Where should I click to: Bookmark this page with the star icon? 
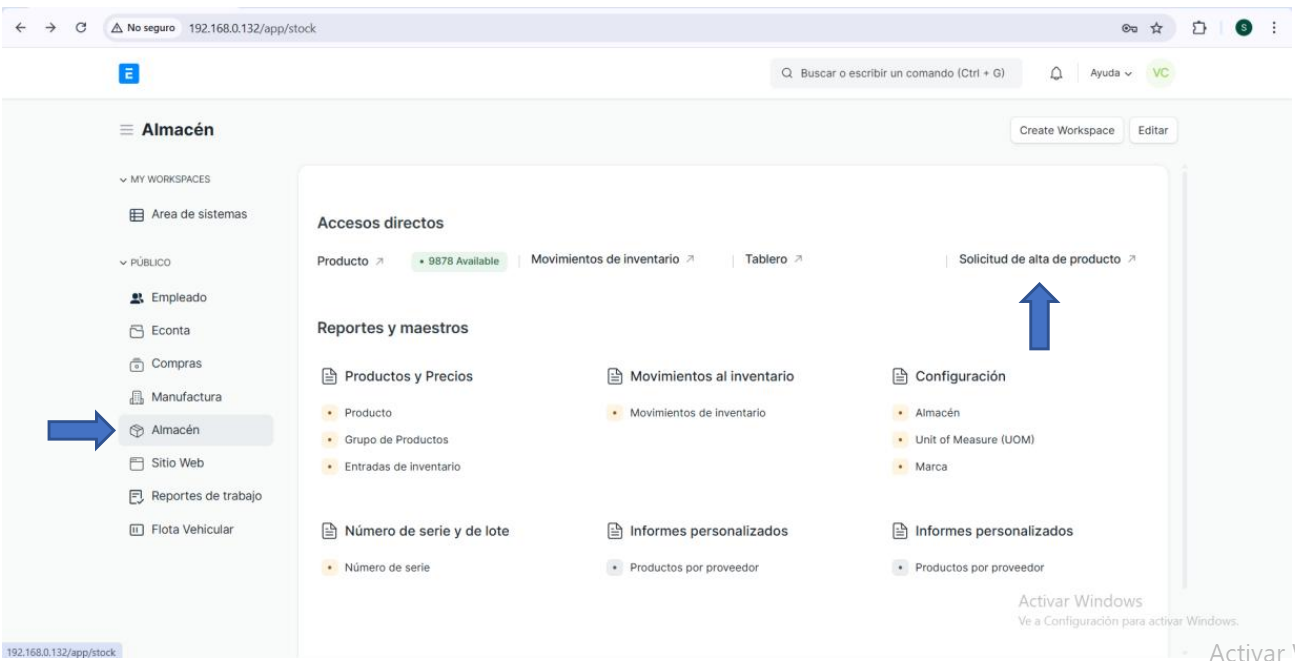pos(1154,28)
